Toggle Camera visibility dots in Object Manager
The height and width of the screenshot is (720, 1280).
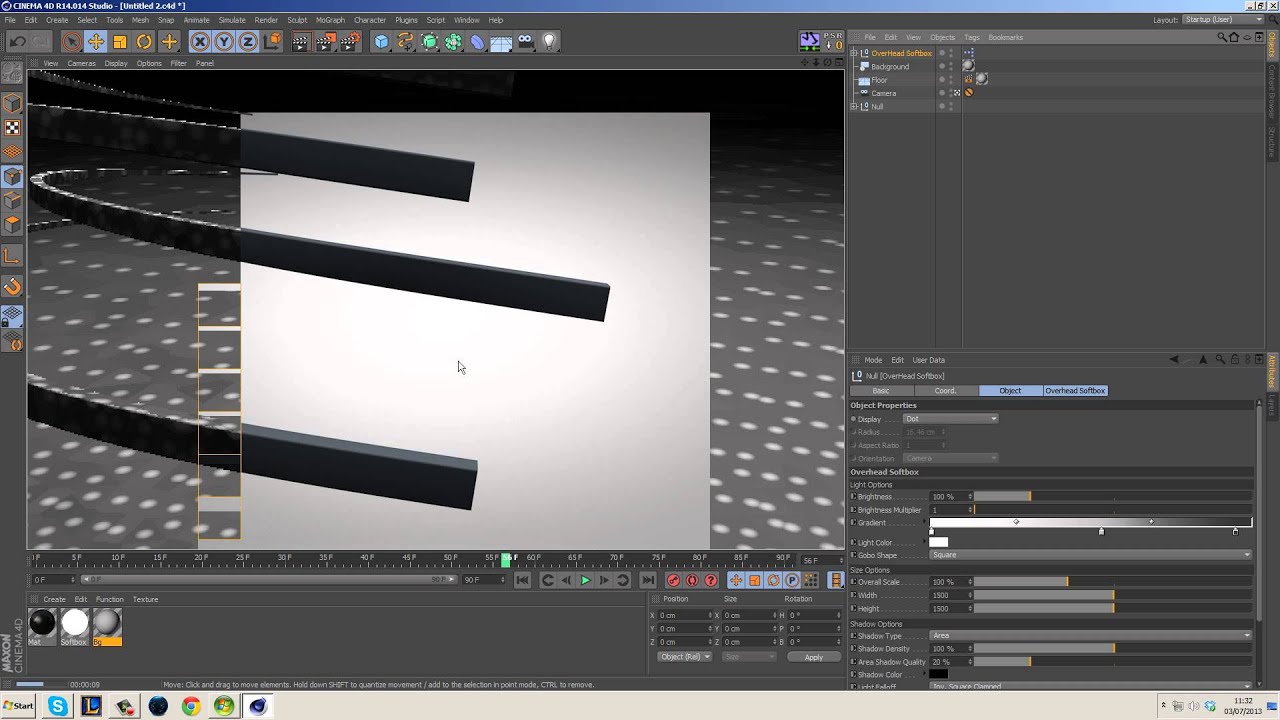(x=951, y=93)
